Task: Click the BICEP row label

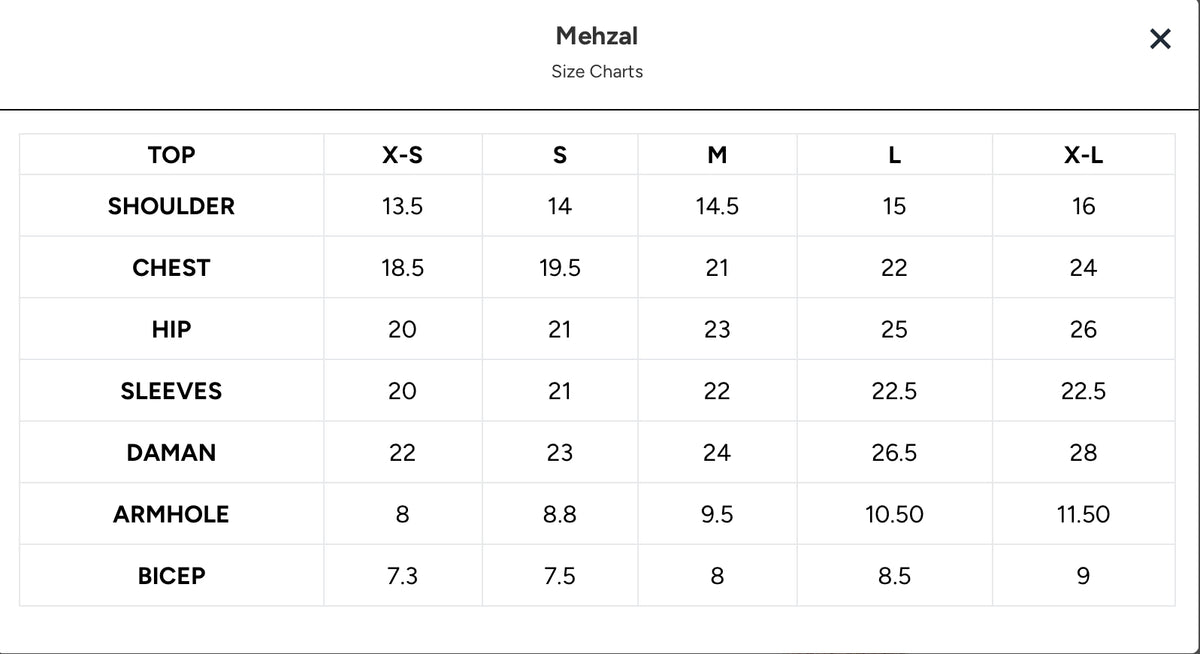Action: pyautogui.click(x=171, y=576)
